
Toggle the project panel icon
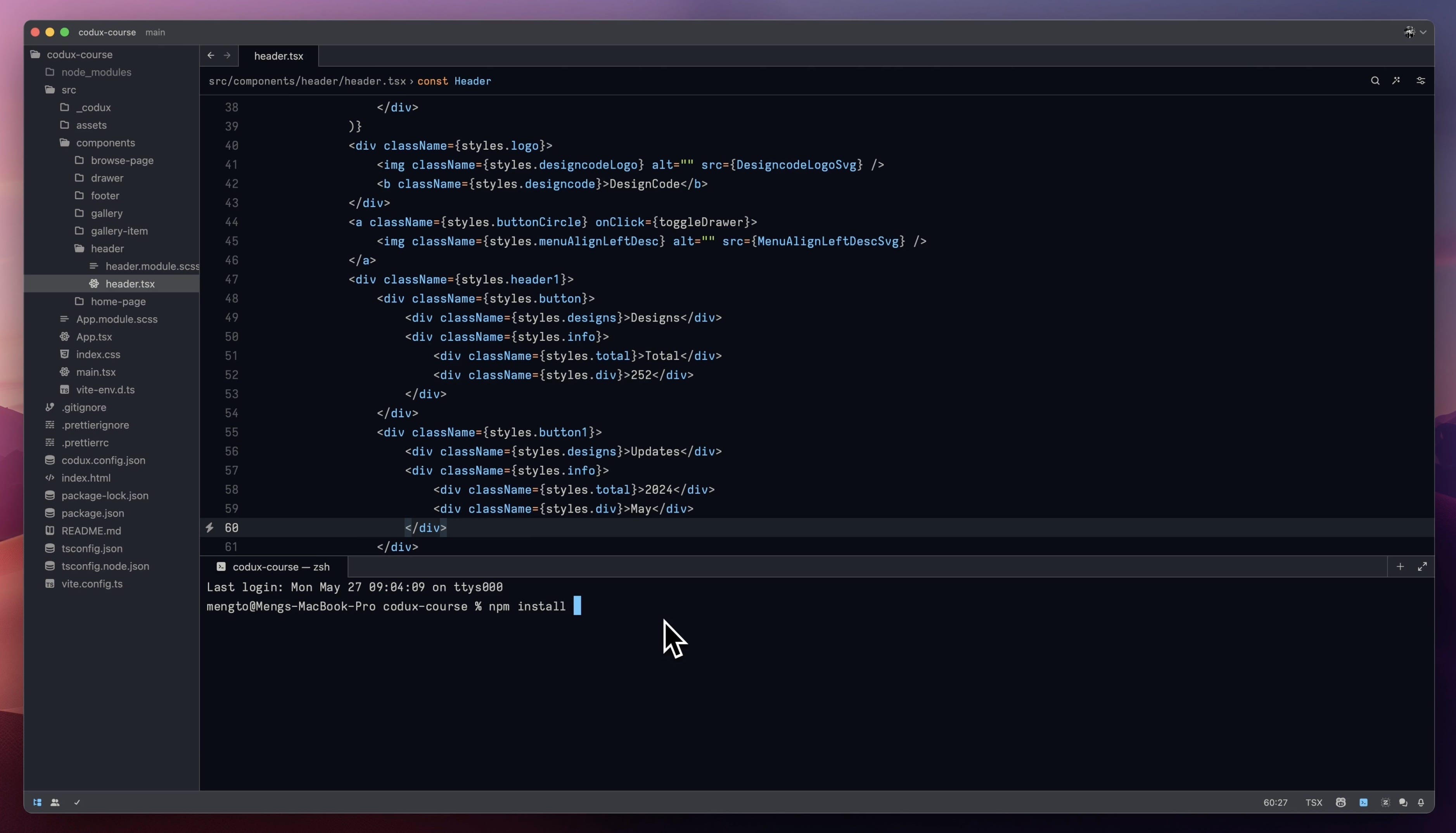click(x=37, y=803)
